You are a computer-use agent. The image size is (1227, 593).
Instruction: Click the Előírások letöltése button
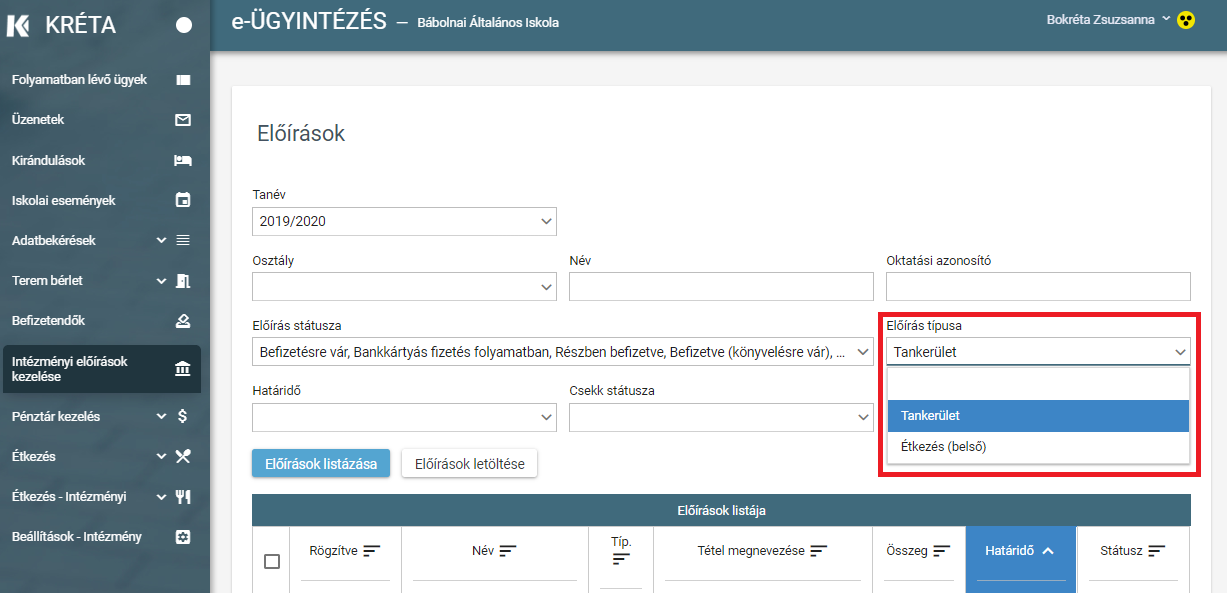[x=470, y=464]
